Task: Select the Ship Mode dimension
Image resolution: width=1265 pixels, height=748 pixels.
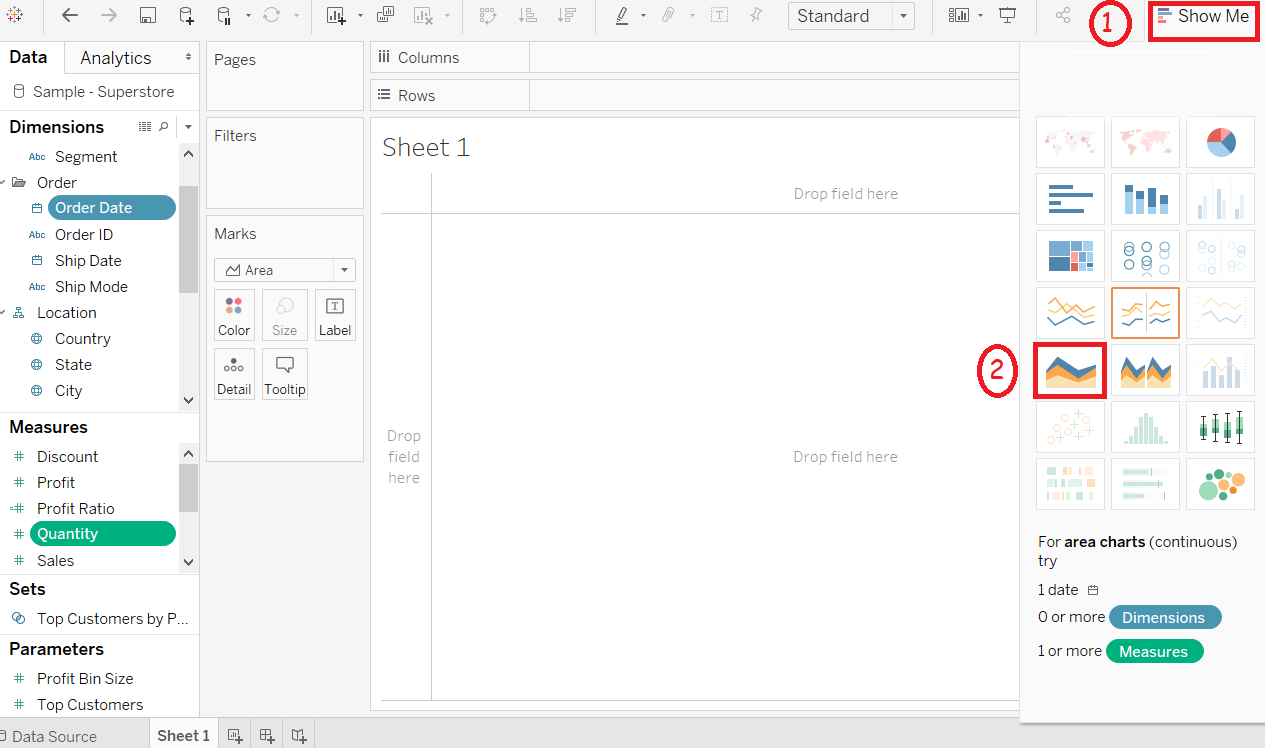Action: 91,287
